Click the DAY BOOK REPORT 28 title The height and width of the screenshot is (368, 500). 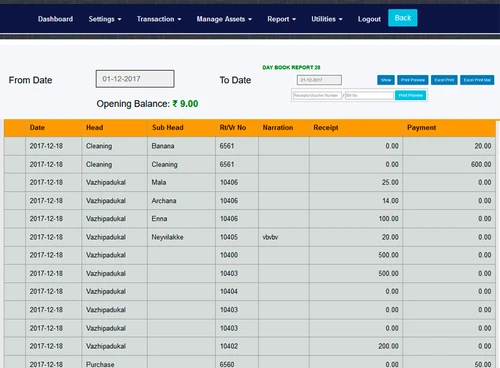(291, 67)
